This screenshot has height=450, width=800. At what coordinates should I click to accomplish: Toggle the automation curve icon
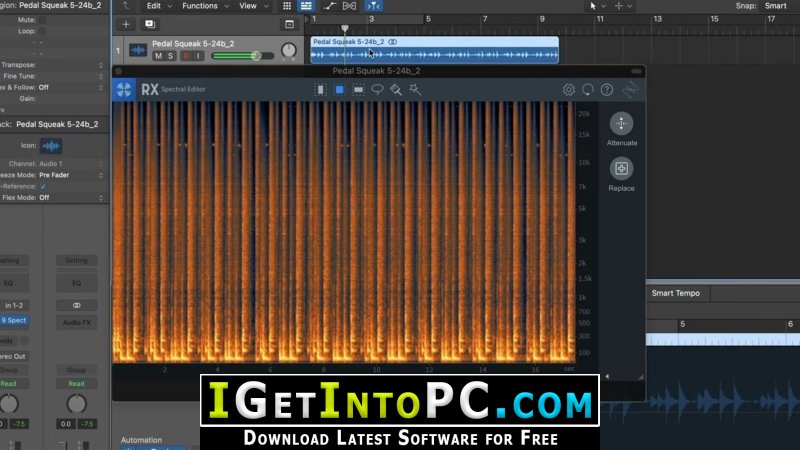pyautogui.click(x=330, y=6)
